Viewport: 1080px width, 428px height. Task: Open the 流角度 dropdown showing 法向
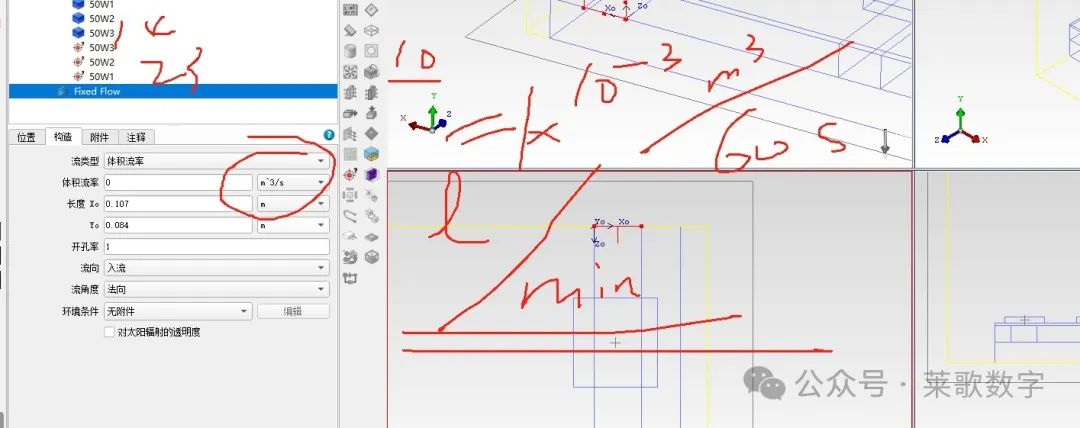coord(216,289)
